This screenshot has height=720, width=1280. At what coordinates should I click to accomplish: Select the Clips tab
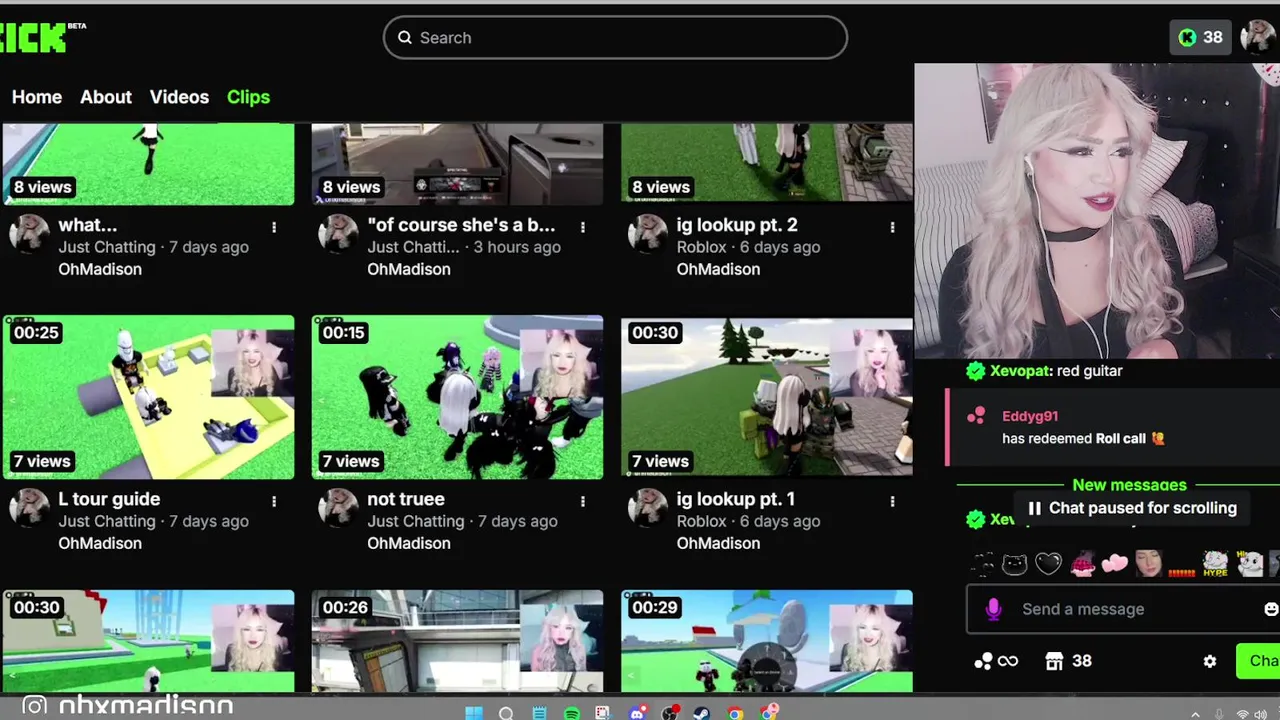pyautogui.click(x=248, y=97)
